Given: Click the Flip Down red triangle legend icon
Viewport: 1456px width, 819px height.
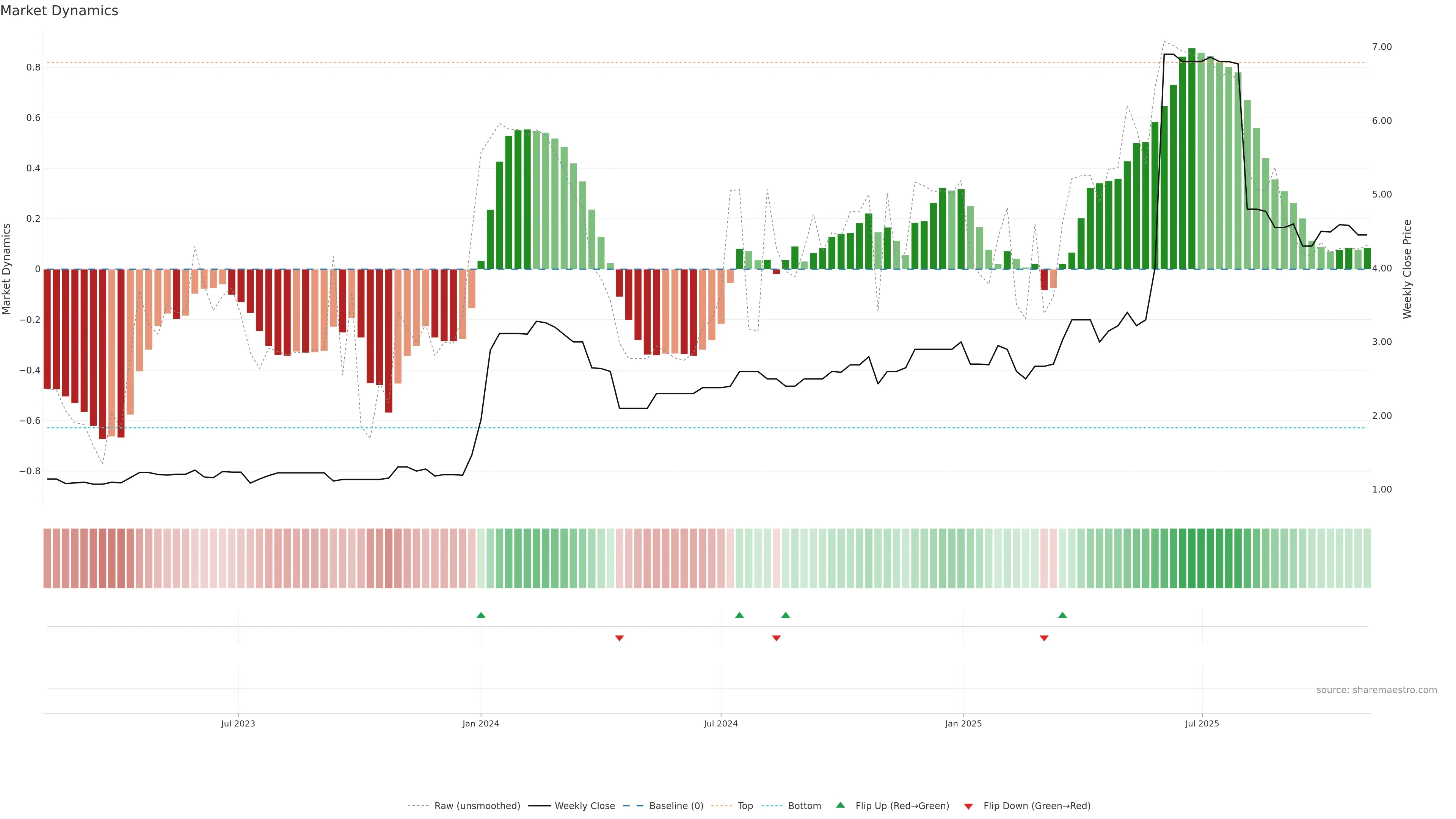Looking at the screenshot, I should [968, 806].
